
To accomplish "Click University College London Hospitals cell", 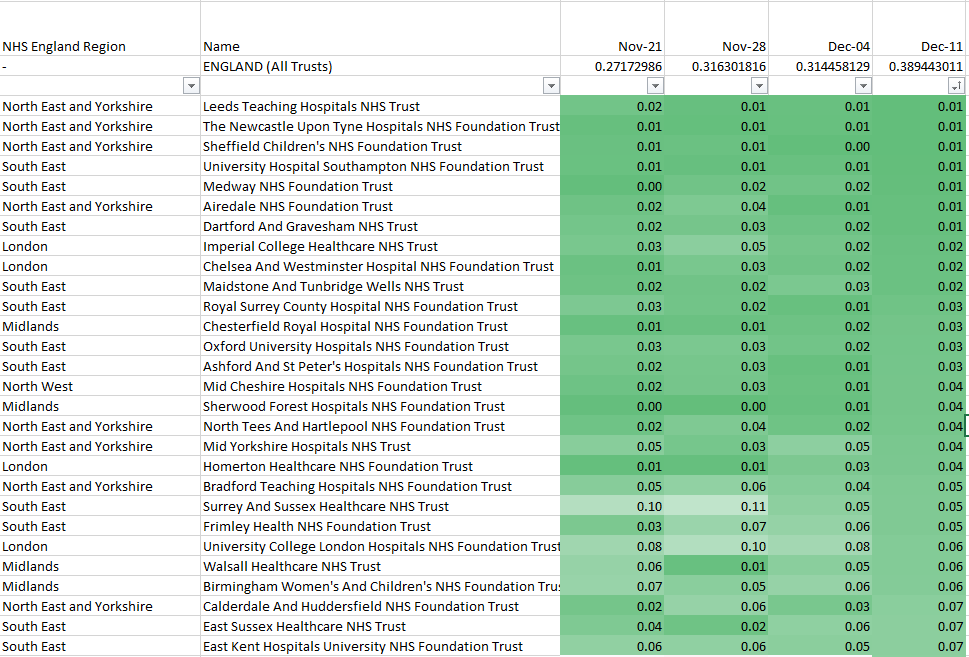I will click(381, 546).
